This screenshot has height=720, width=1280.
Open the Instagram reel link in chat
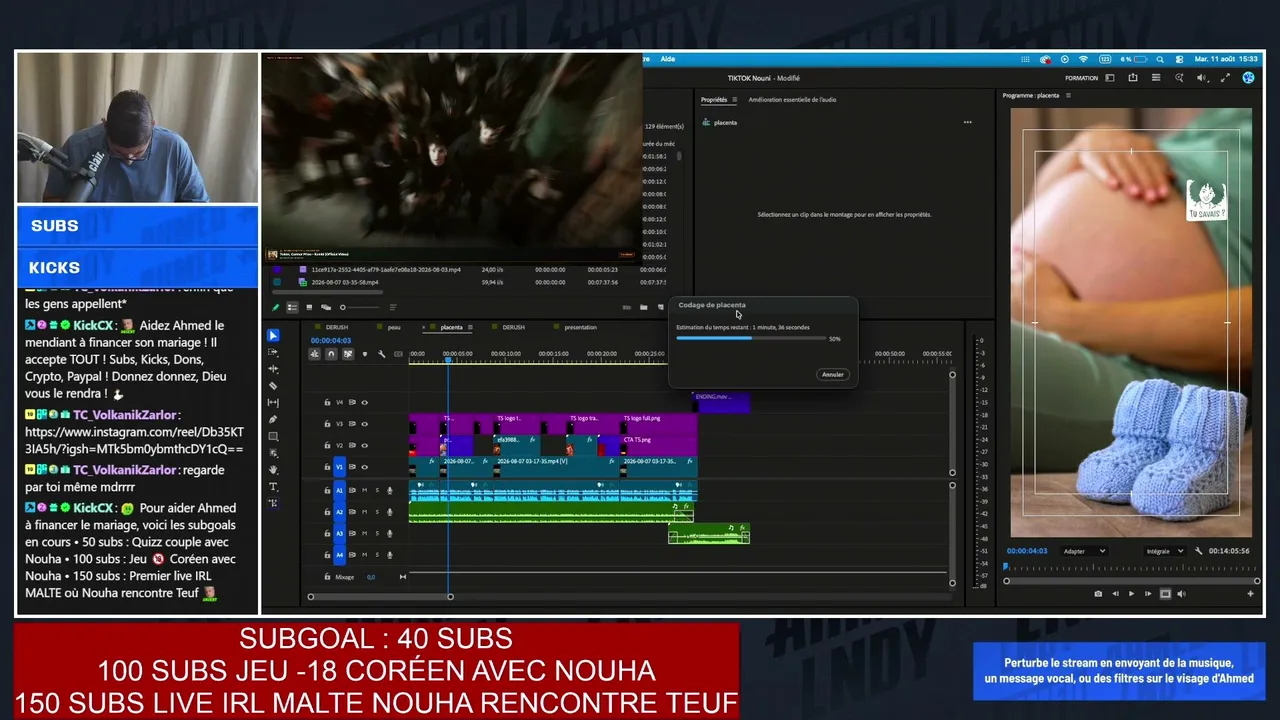(x=134, y=441)
